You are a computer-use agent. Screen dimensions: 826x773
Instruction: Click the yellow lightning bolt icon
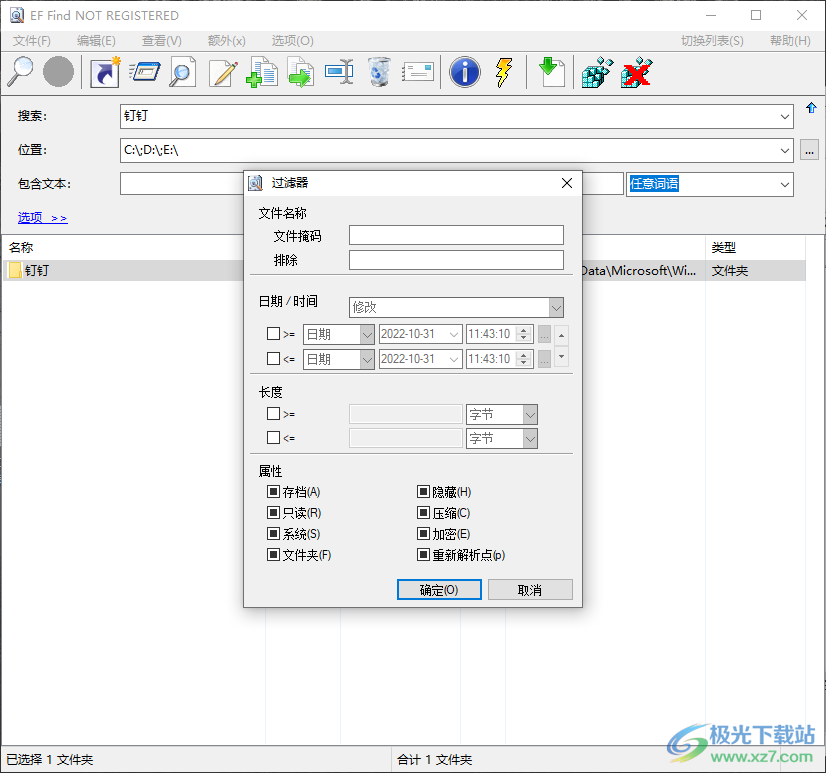(x=504, y=72)
